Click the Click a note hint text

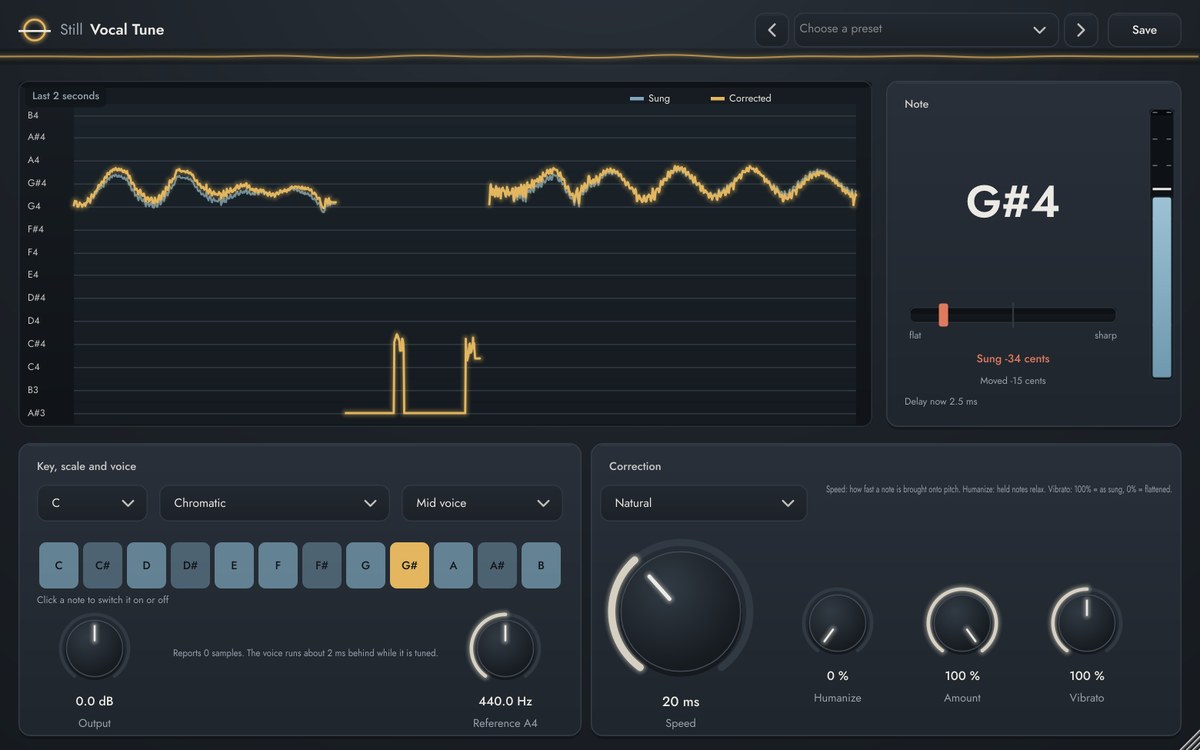103,600
